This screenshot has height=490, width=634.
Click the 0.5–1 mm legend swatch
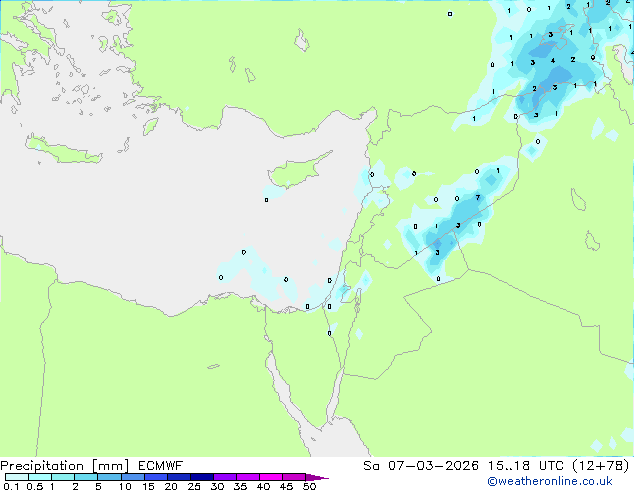[x=40, y=477]
